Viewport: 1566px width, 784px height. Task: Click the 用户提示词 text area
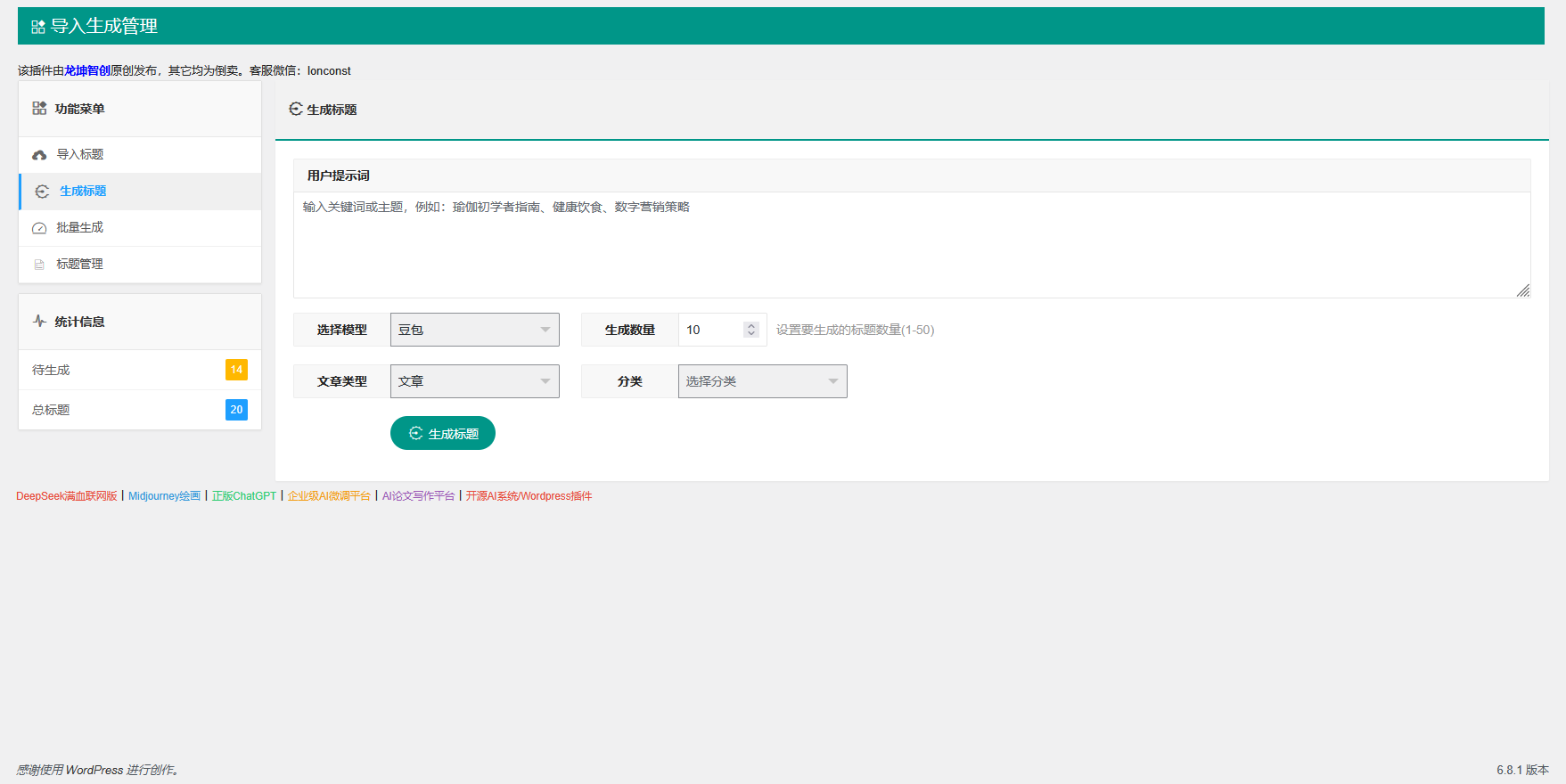point(911,245)
